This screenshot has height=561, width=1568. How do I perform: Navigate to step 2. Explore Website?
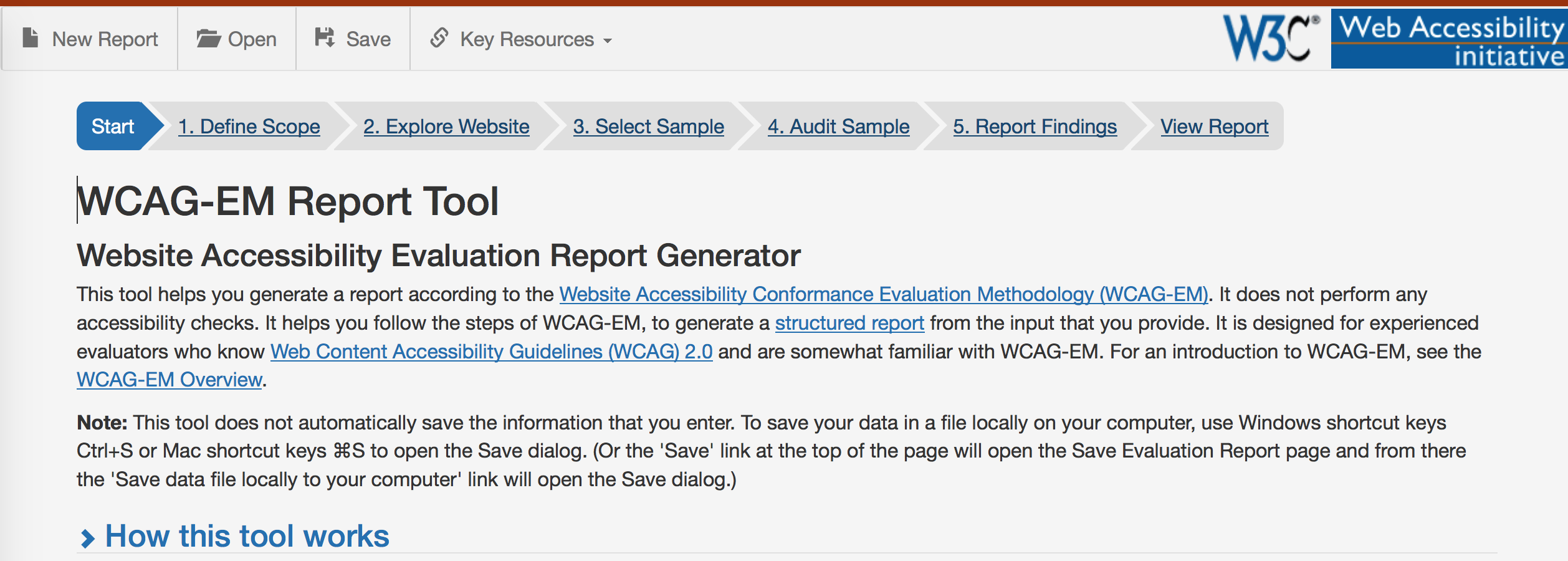(446, 127)
